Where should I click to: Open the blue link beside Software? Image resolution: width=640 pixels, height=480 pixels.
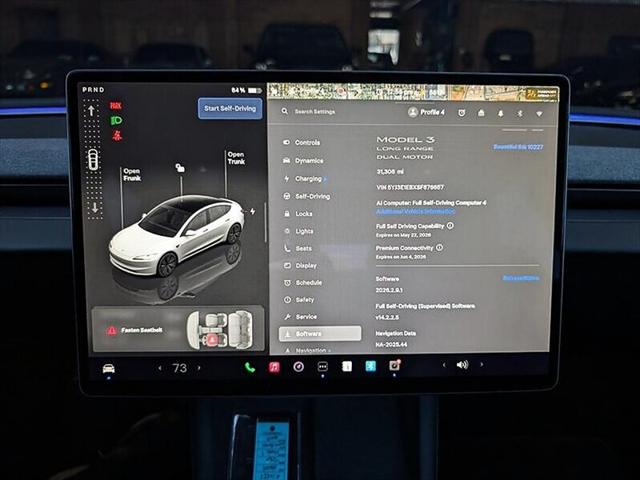(520, 278)
